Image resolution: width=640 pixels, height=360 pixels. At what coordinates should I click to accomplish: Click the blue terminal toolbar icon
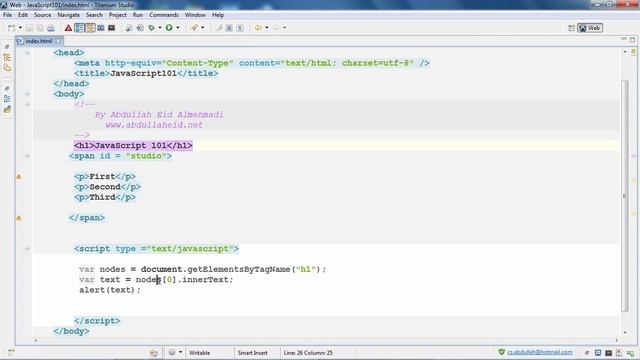pyautogui.click(x=100, y=28)
